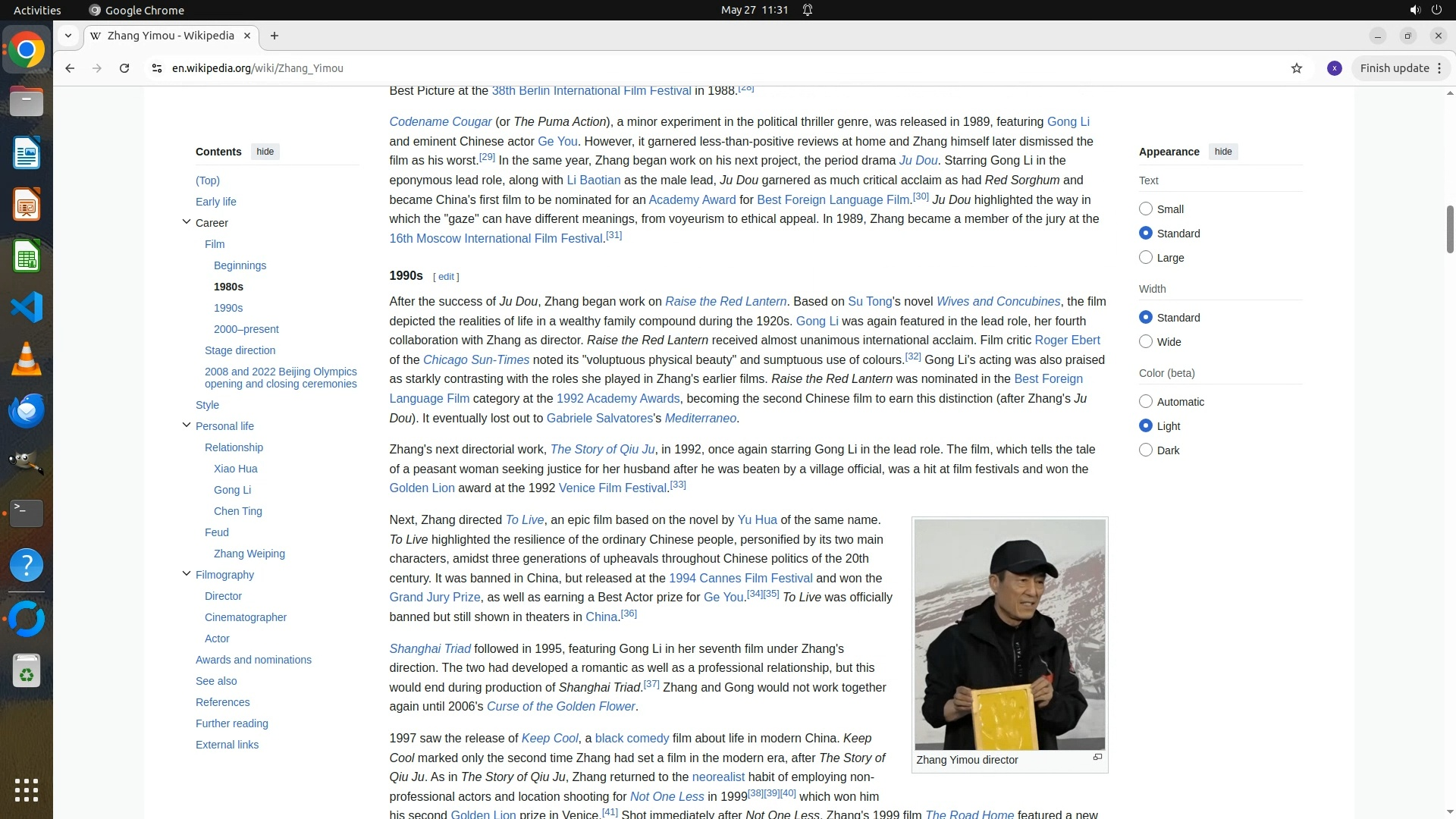Collapse the Career section in Contents
This screenshot has width=1456, height=819.
187,222
